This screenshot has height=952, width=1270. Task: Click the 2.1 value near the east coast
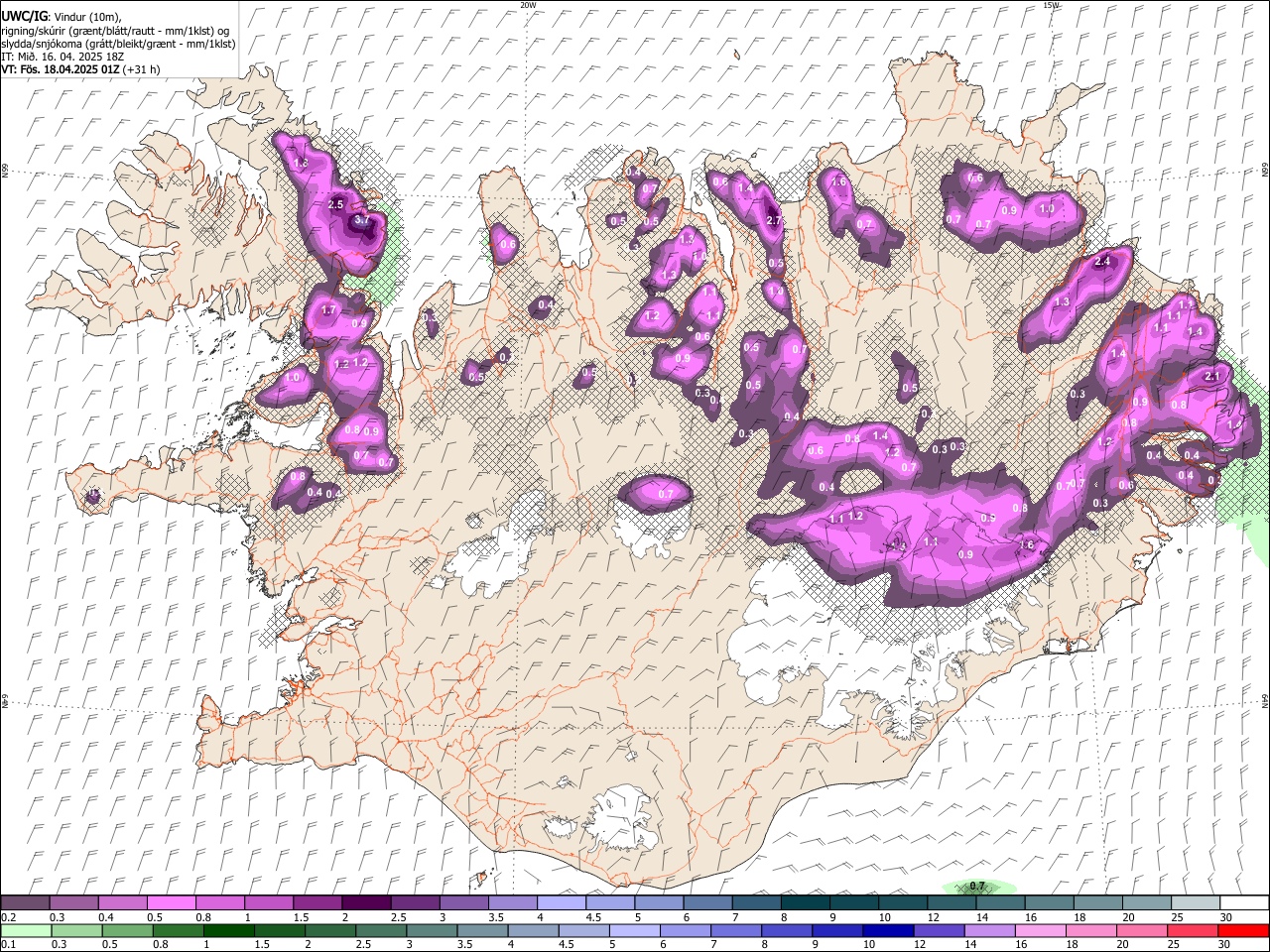[1211, 377]
